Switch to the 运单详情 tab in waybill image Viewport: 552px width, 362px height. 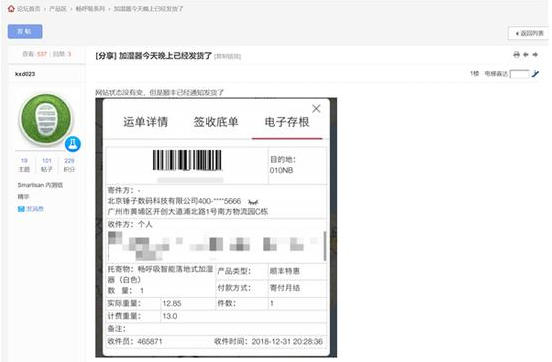(145, 122)
